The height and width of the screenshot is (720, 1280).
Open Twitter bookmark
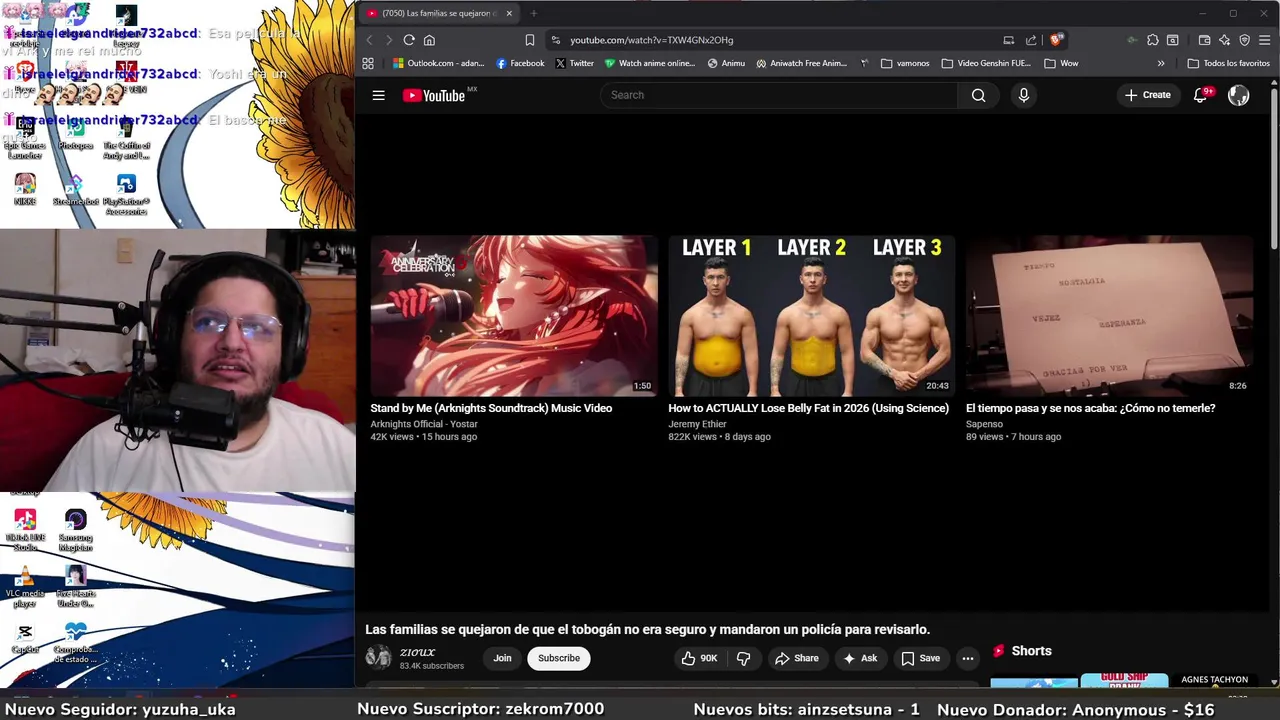(575, 63)
